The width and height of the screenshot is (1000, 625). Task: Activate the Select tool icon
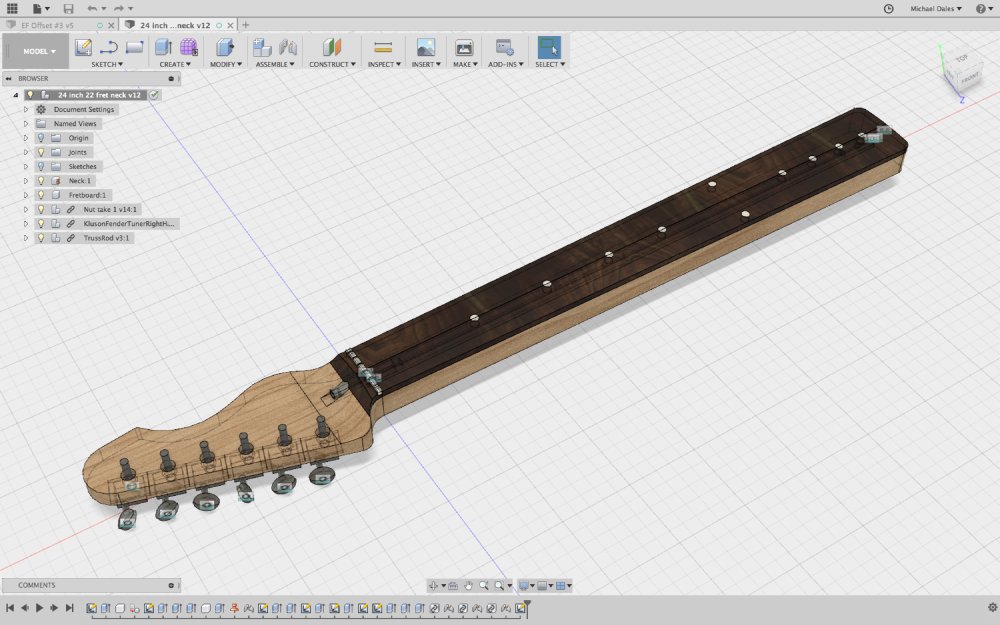click(549, 47)
